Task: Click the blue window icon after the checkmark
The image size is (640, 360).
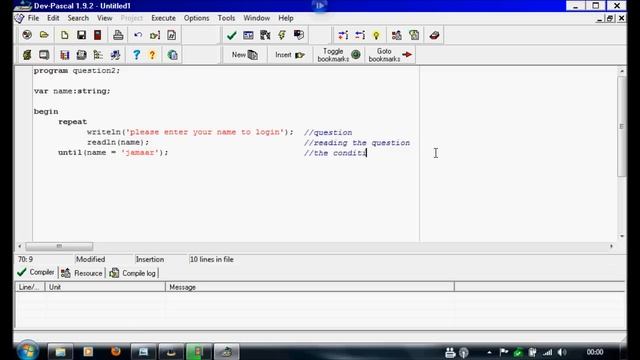Action: [x=248, y=35]
